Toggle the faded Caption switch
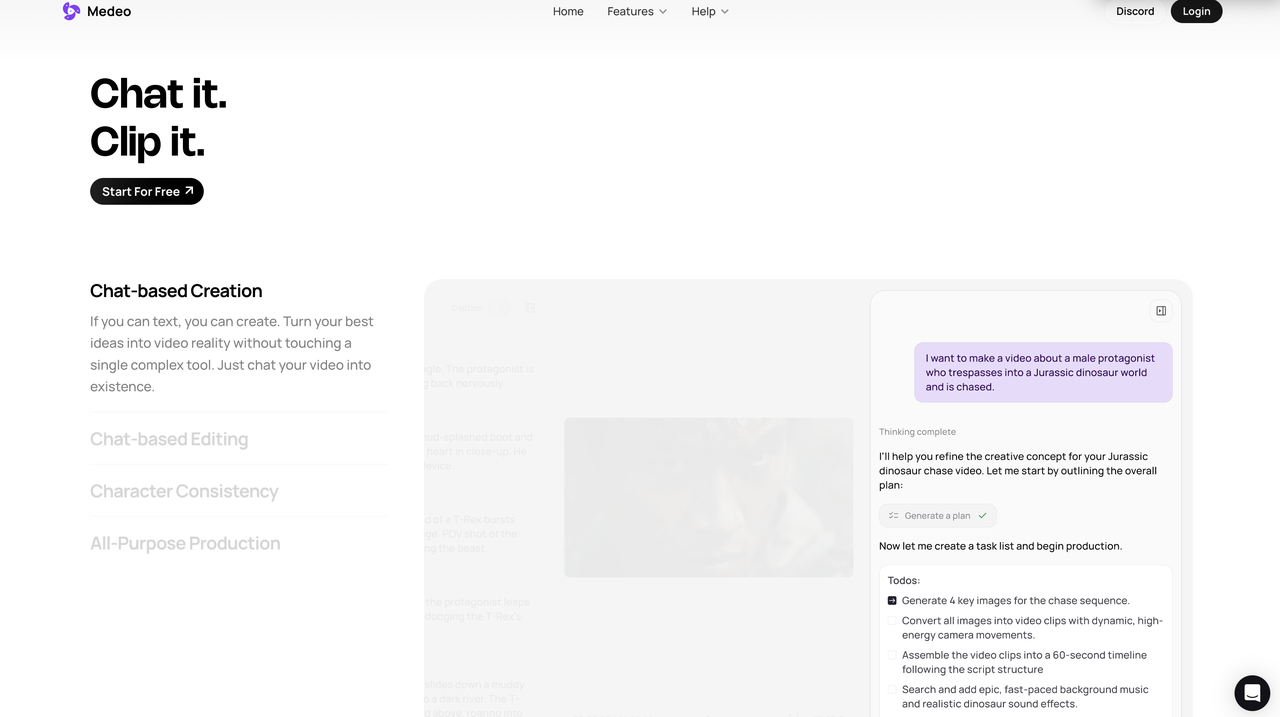Viewport: 1280px width, 717px height. (500, 308)
